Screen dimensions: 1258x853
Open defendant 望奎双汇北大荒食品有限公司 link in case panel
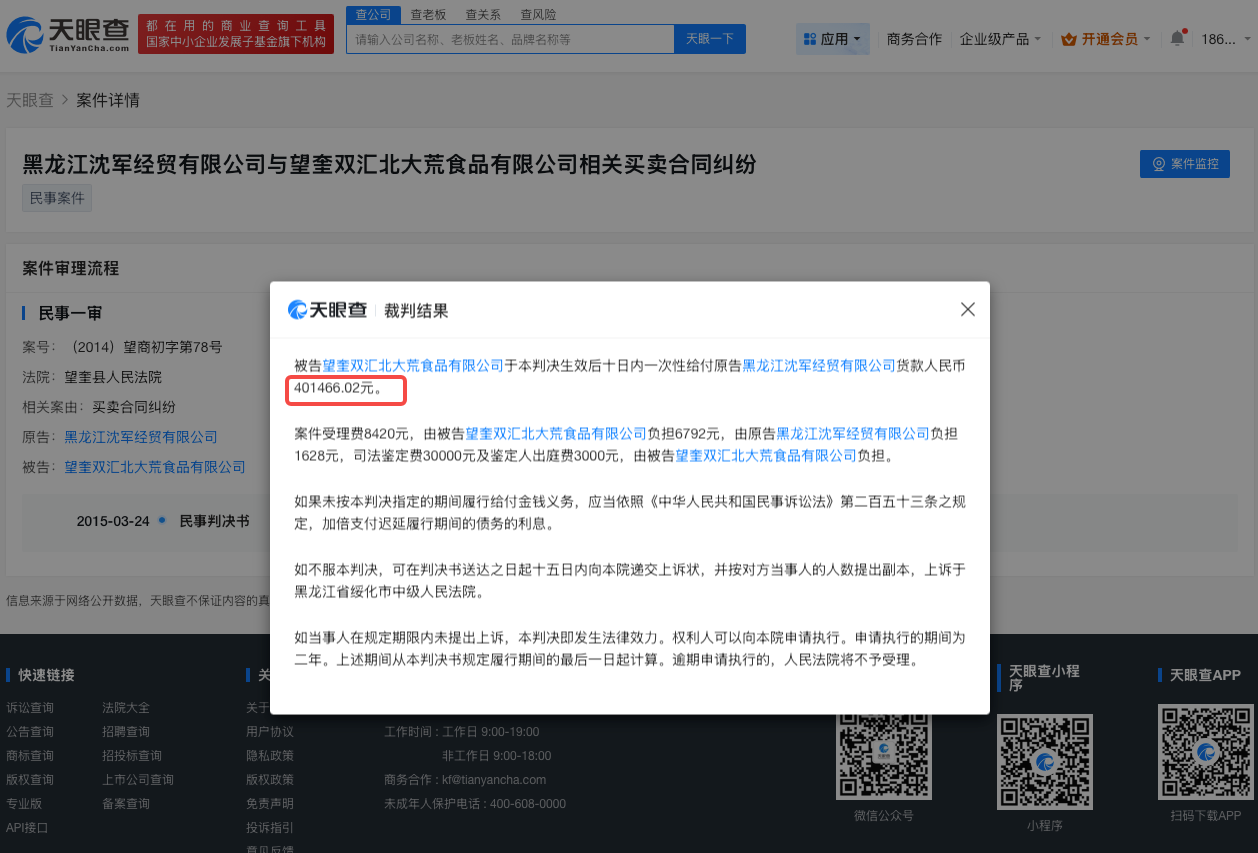click(x=155, y=467)
